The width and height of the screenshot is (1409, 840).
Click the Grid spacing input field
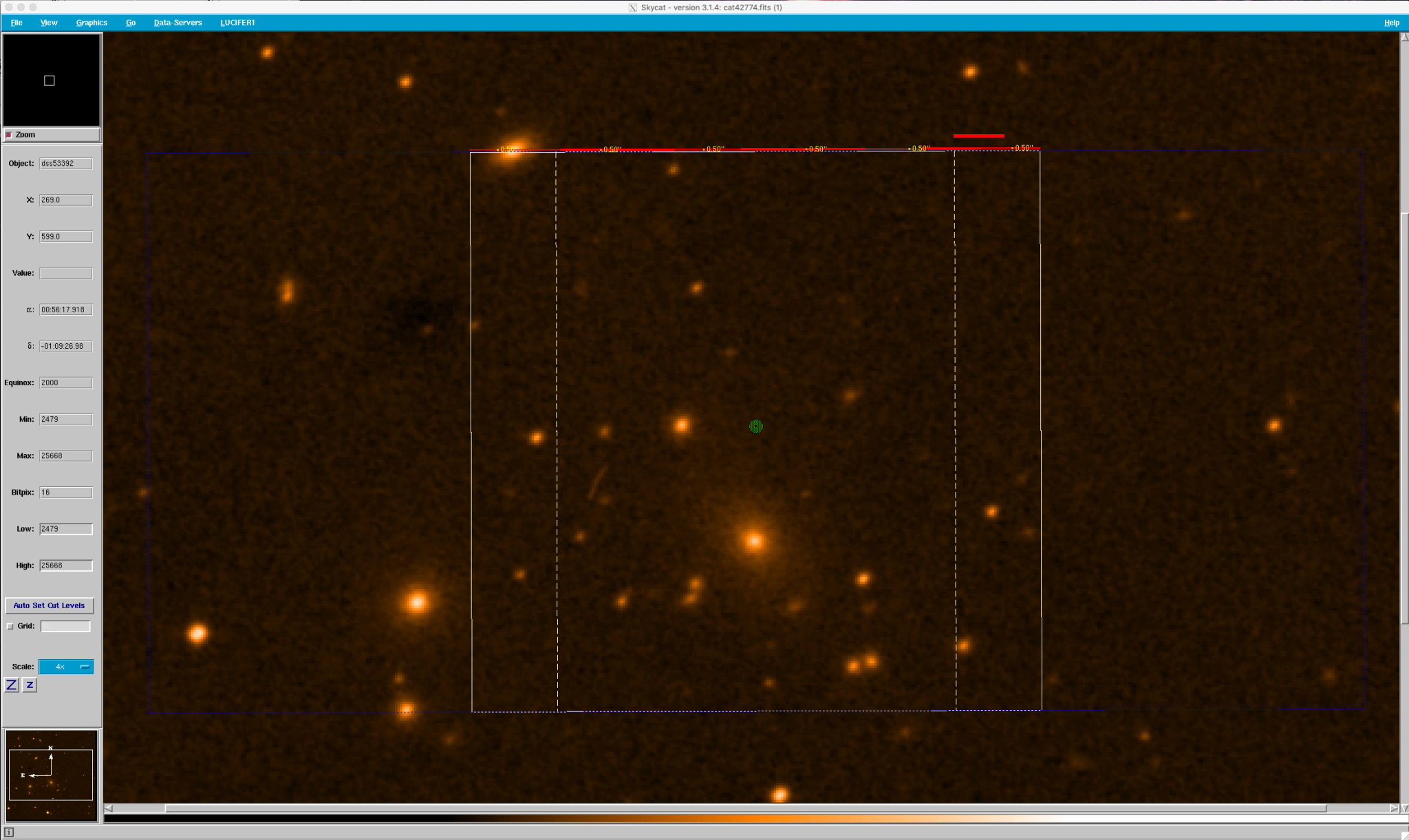65,626
